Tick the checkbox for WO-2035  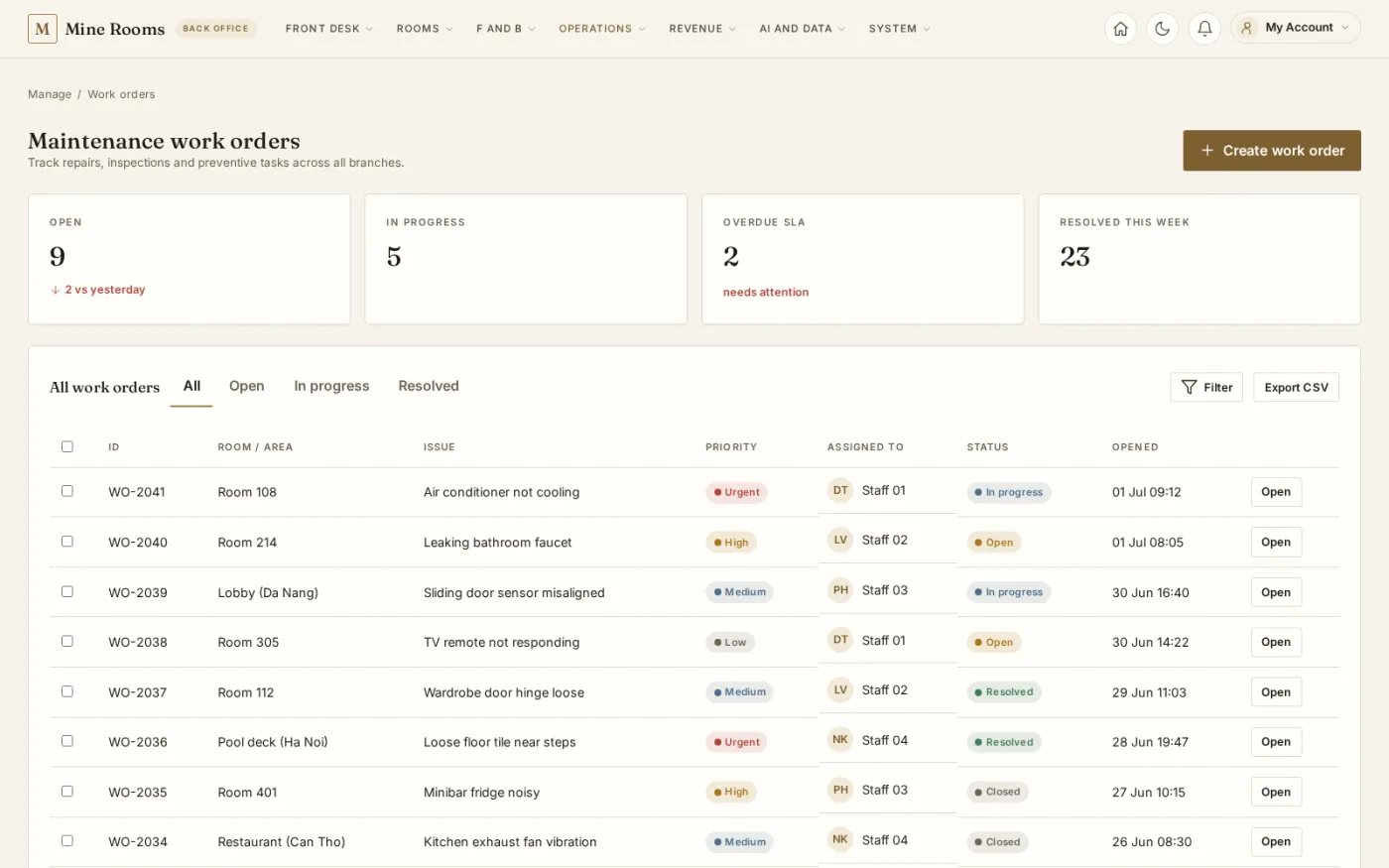click(67, 791)
